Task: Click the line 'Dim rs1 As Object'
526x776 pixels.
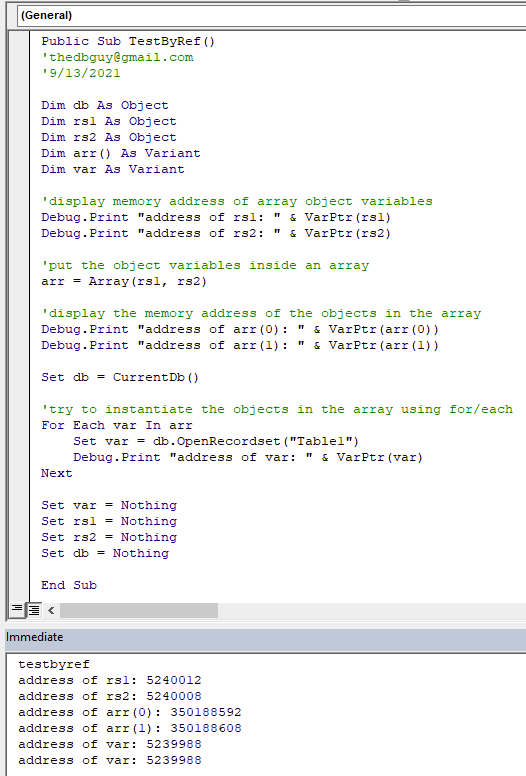Action: 109,121
